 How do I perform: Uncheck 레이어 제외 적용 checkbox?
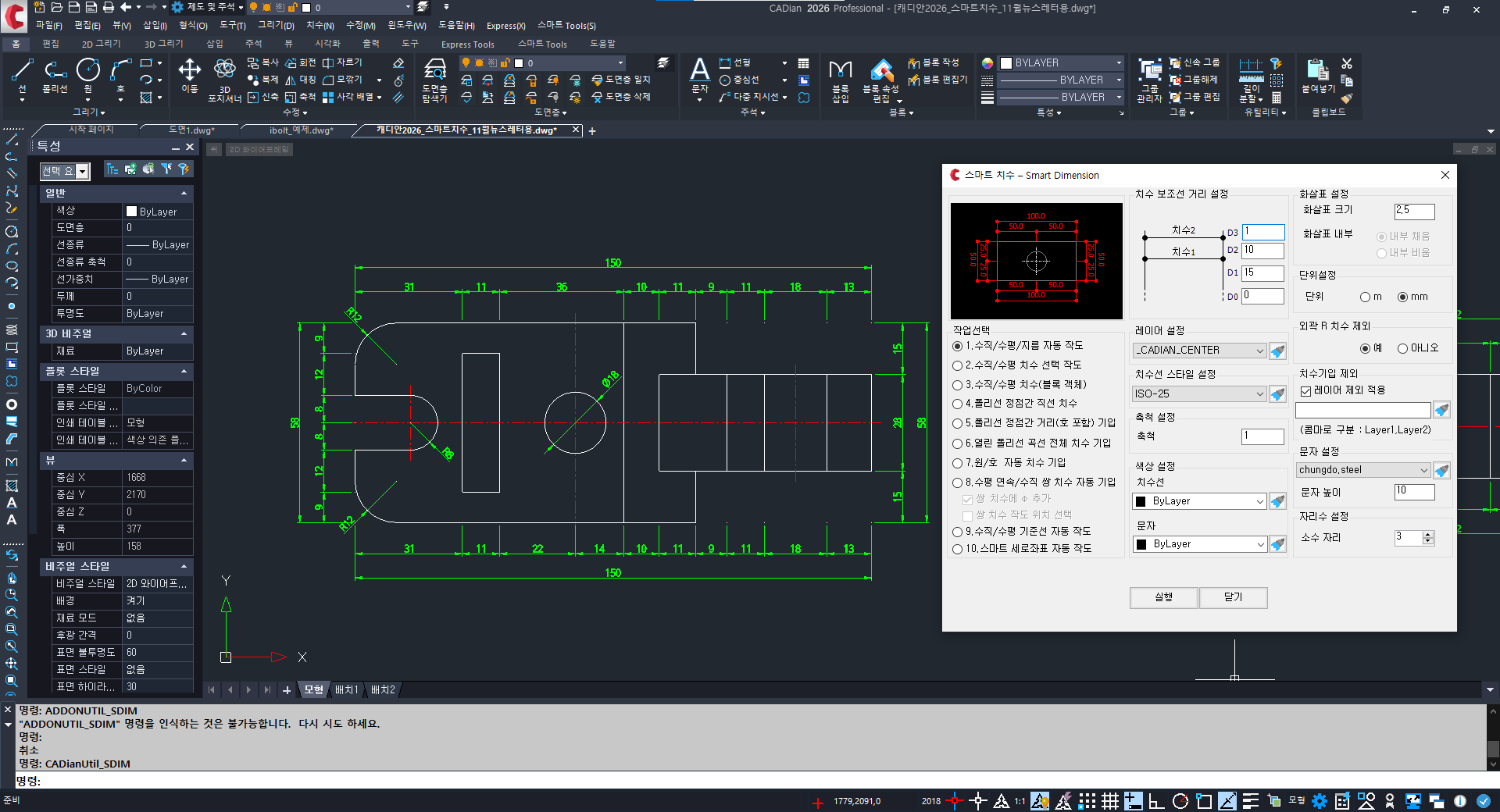[x=1305, y=391]
